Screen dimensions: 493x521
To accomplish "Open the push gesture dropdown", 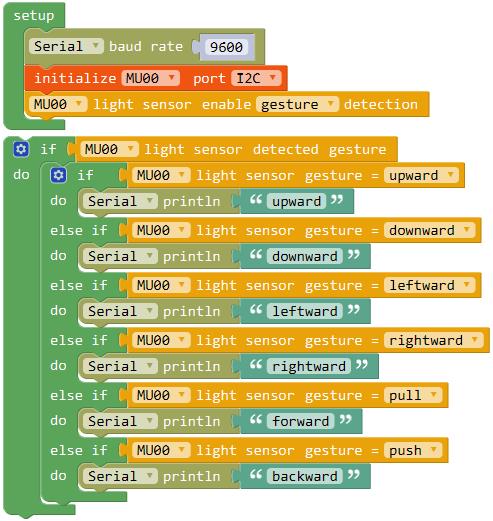I will (x=413, y=450).
